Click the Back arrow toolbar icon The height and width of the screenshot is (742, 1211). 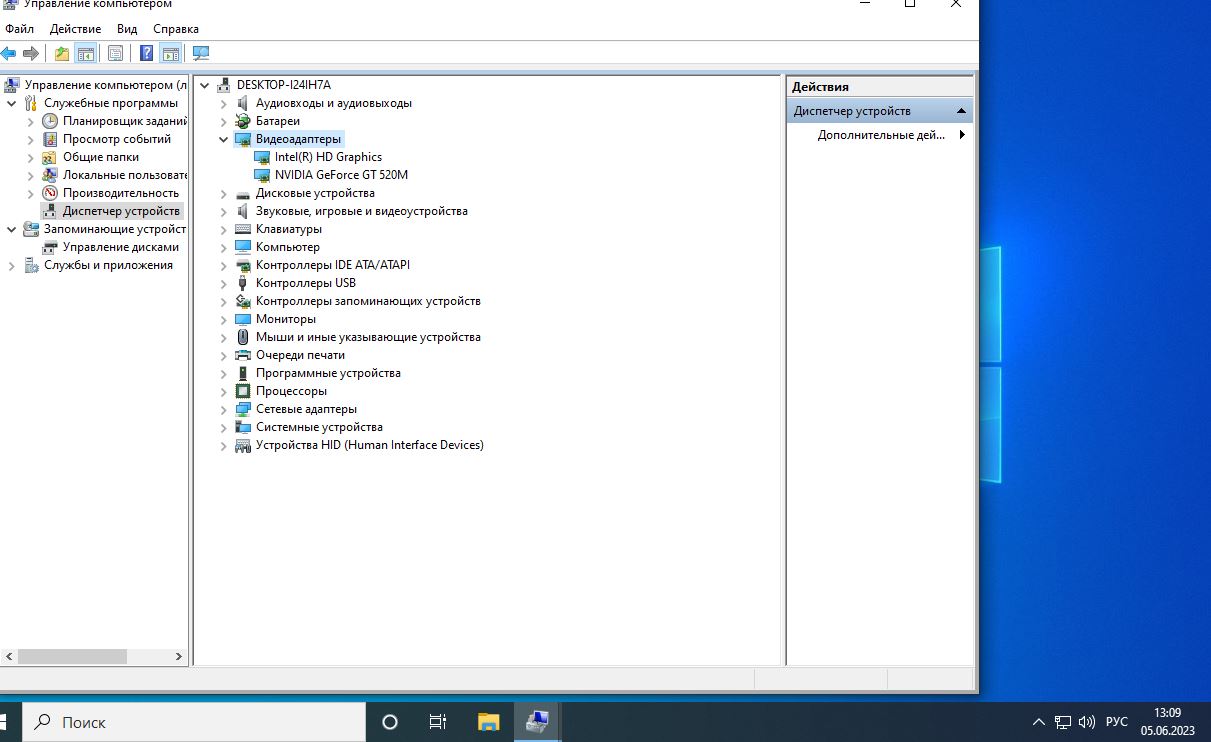point(9,53)
